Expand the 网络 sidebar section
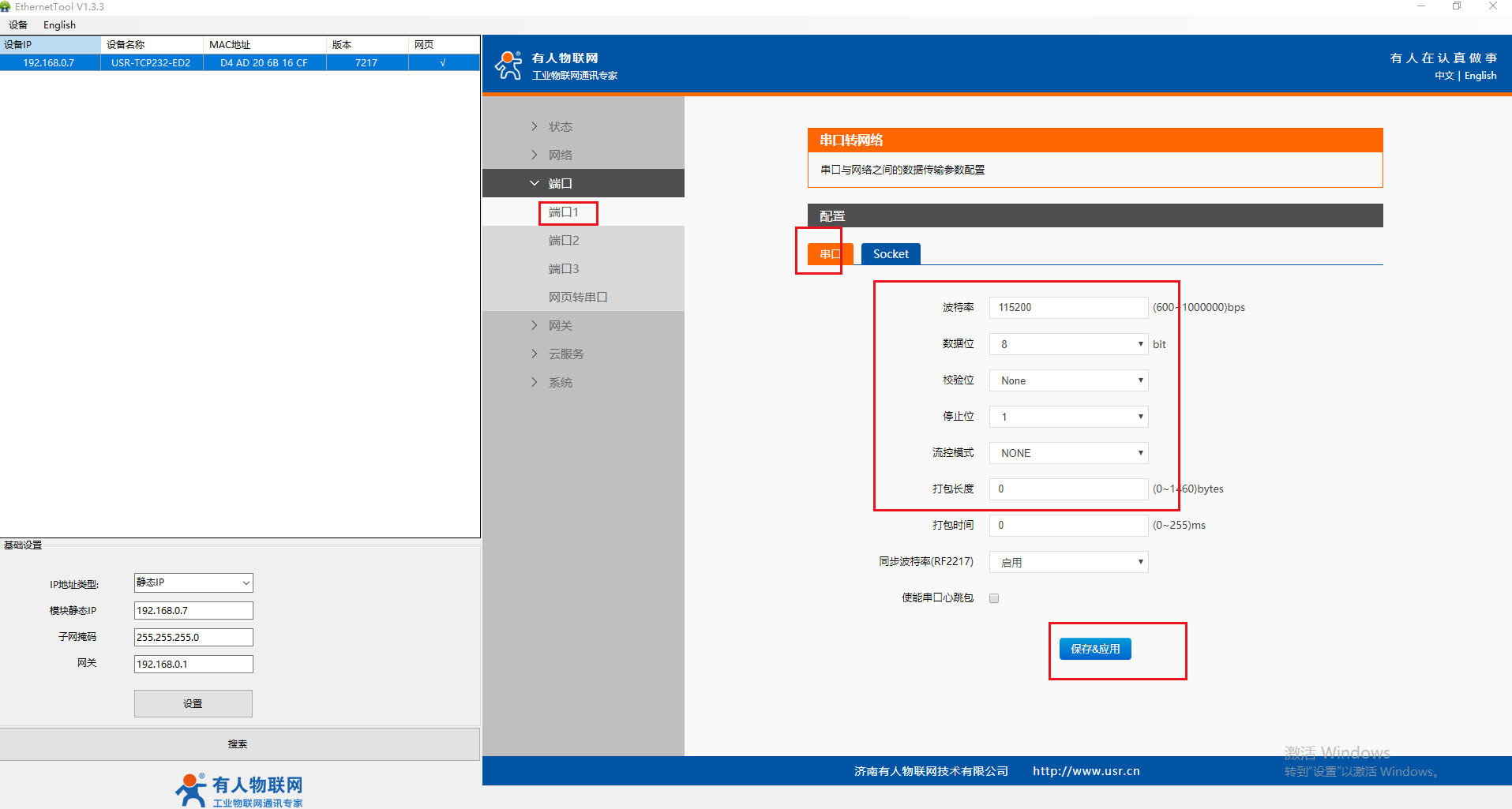1512x809 pixels. pos(560,155)
